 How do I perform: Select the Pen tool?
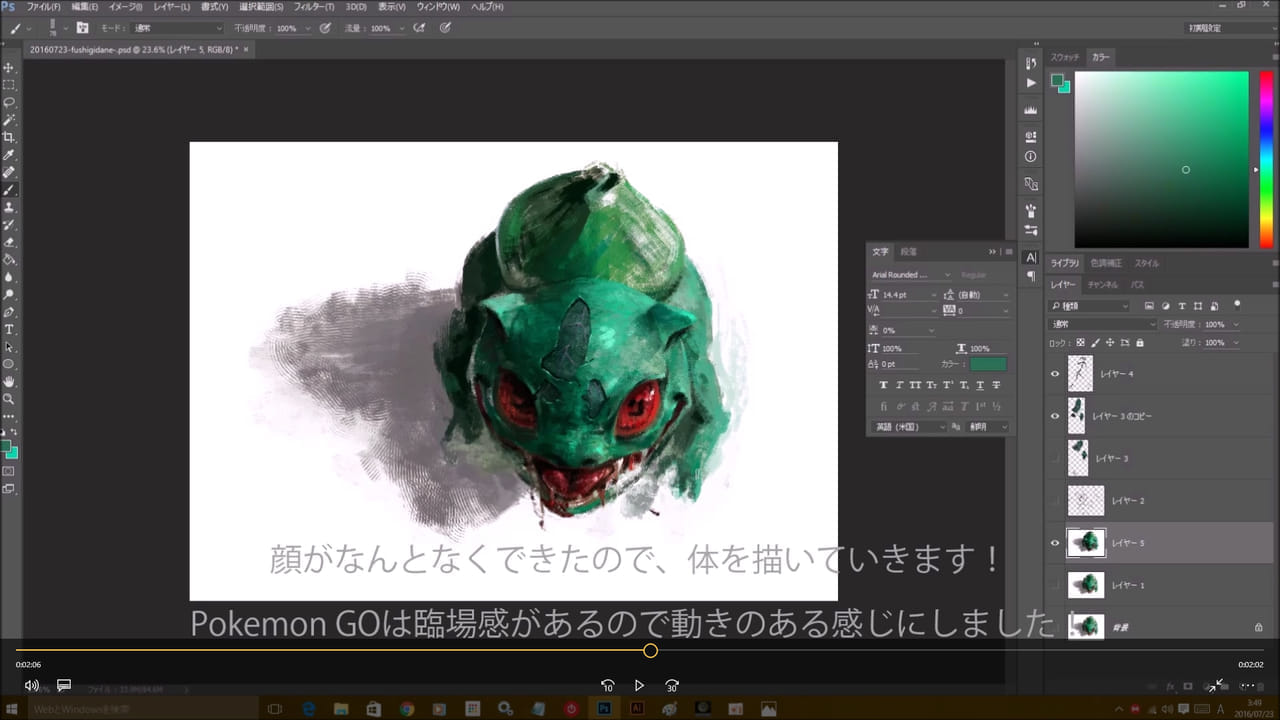9,311
